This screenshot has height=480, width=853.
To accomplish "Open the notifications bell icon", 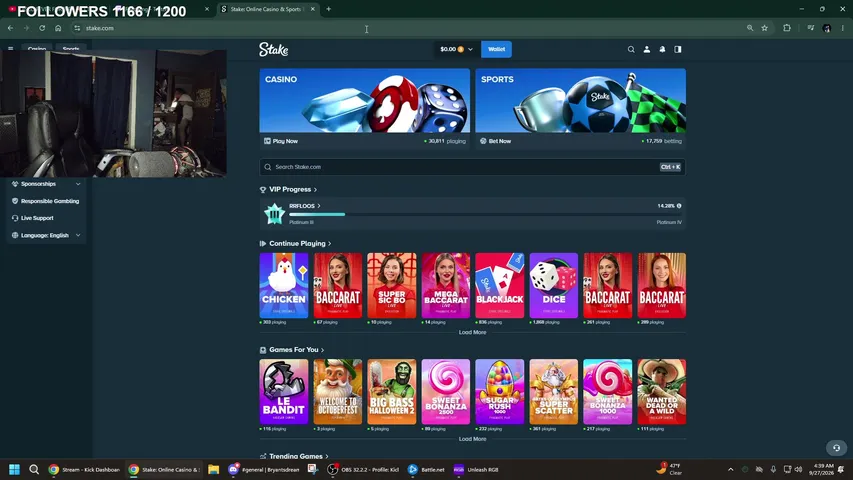I will pos(662,50).
